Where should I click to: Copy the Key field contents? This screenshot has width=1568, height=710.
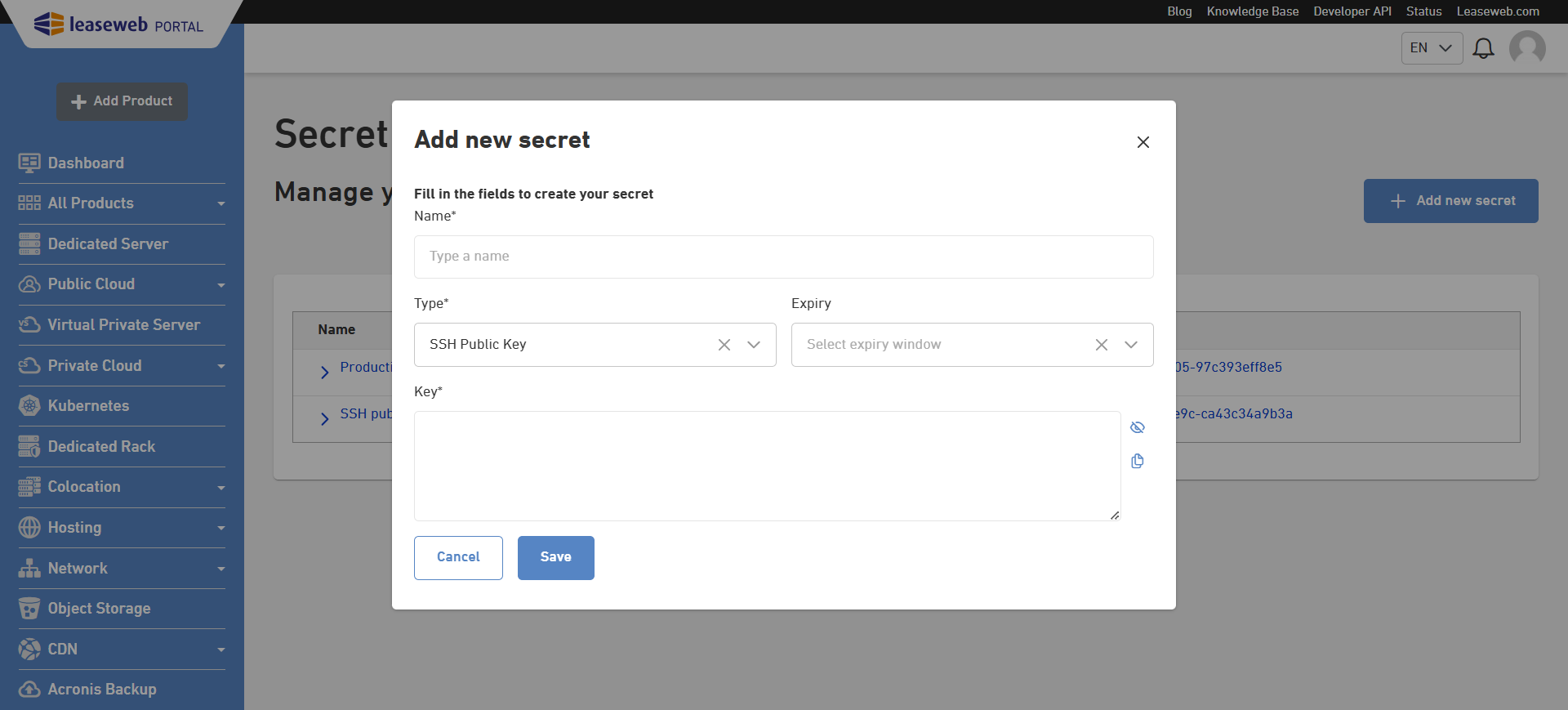1138,461
